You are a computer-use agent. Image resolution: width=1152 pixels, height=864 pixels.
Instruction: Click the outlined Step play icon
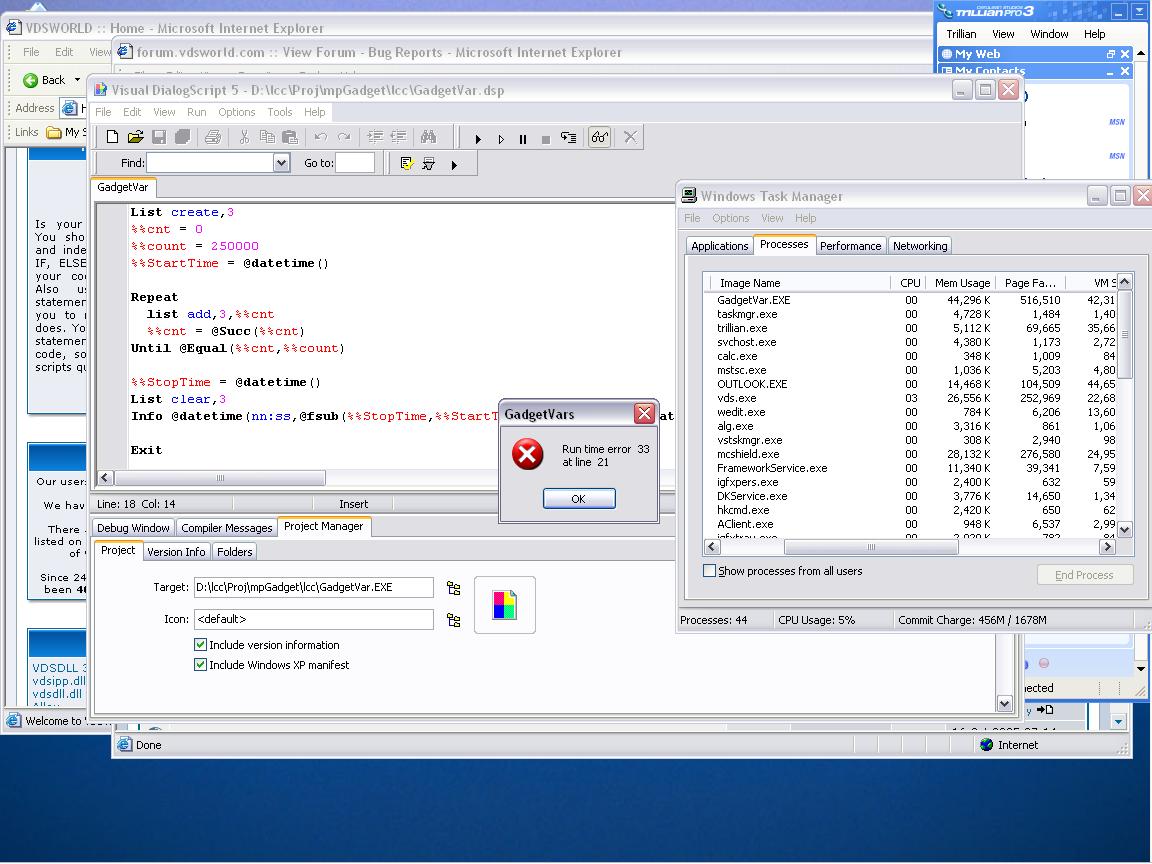[x=501, y=138]
